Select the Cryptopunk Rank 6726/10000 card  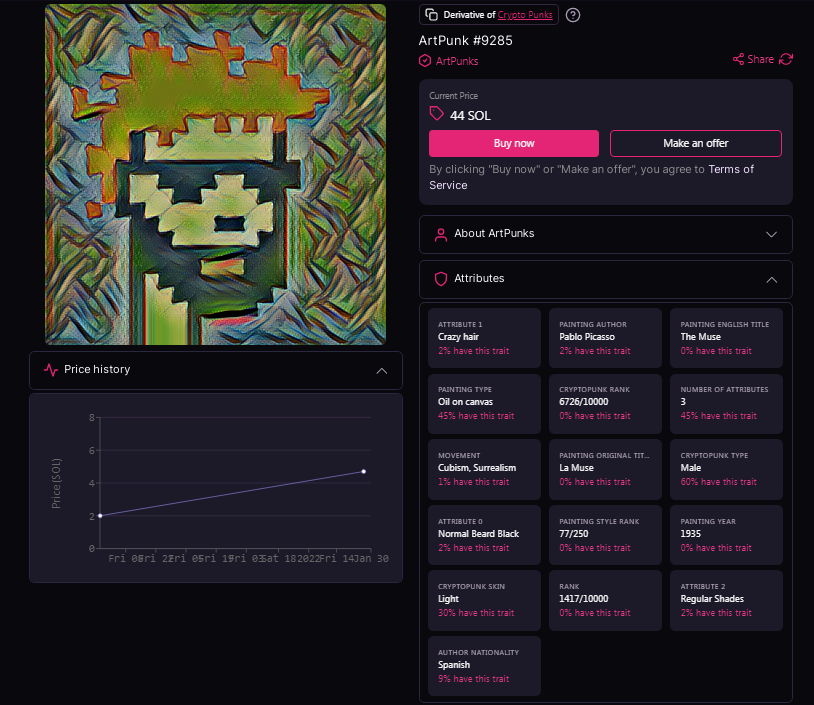(x=605, y=404)
